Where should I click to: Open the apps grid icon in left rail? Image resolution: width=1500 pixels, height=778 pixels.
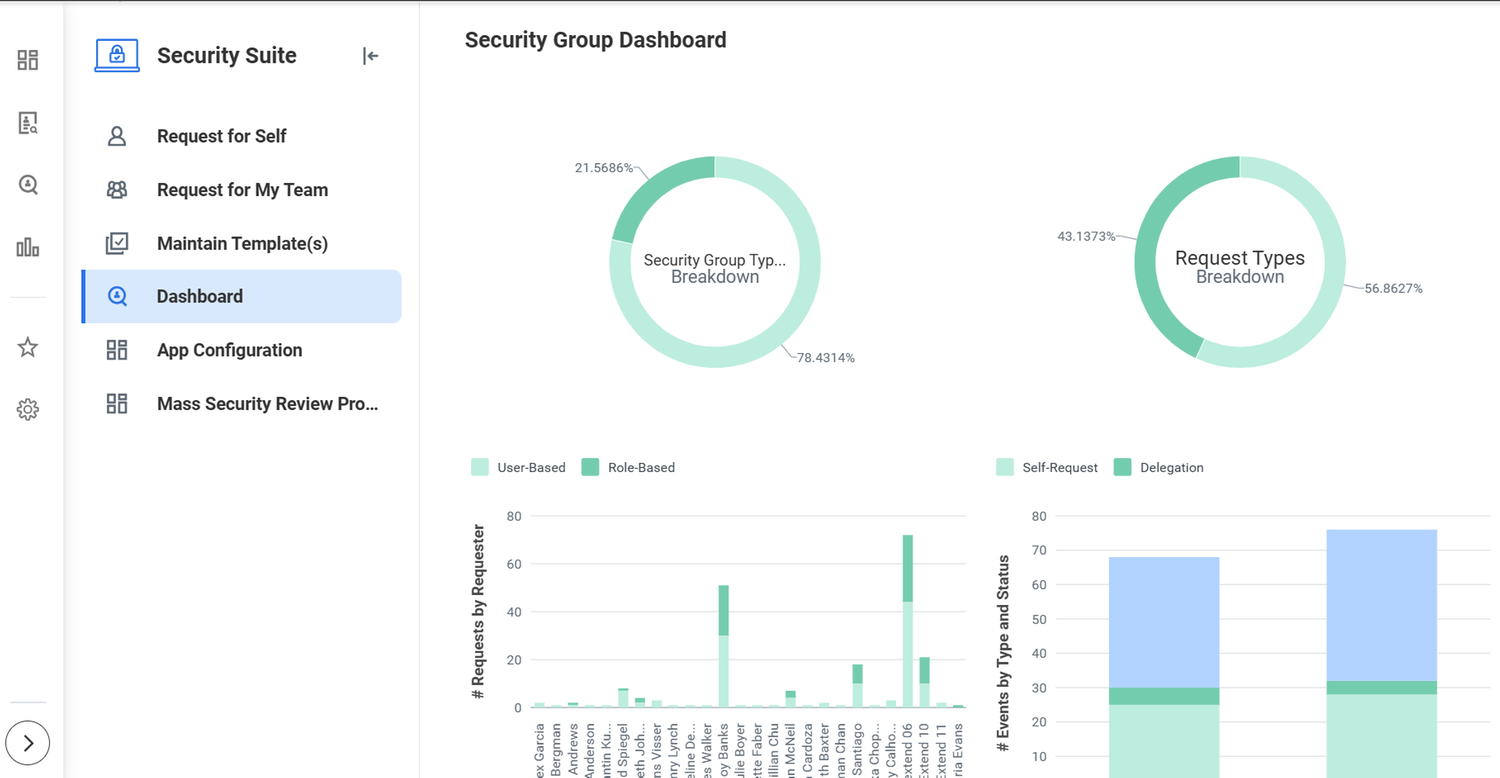[27, 60]
